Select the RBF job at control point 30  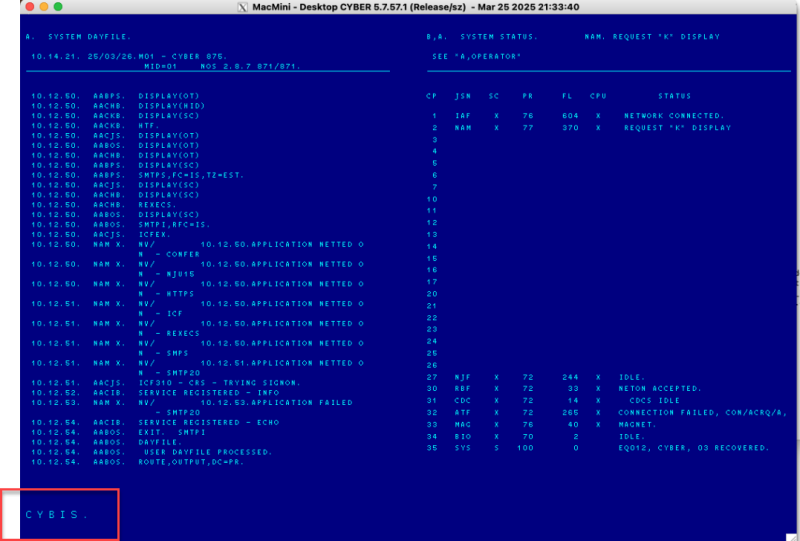(463, 389)
